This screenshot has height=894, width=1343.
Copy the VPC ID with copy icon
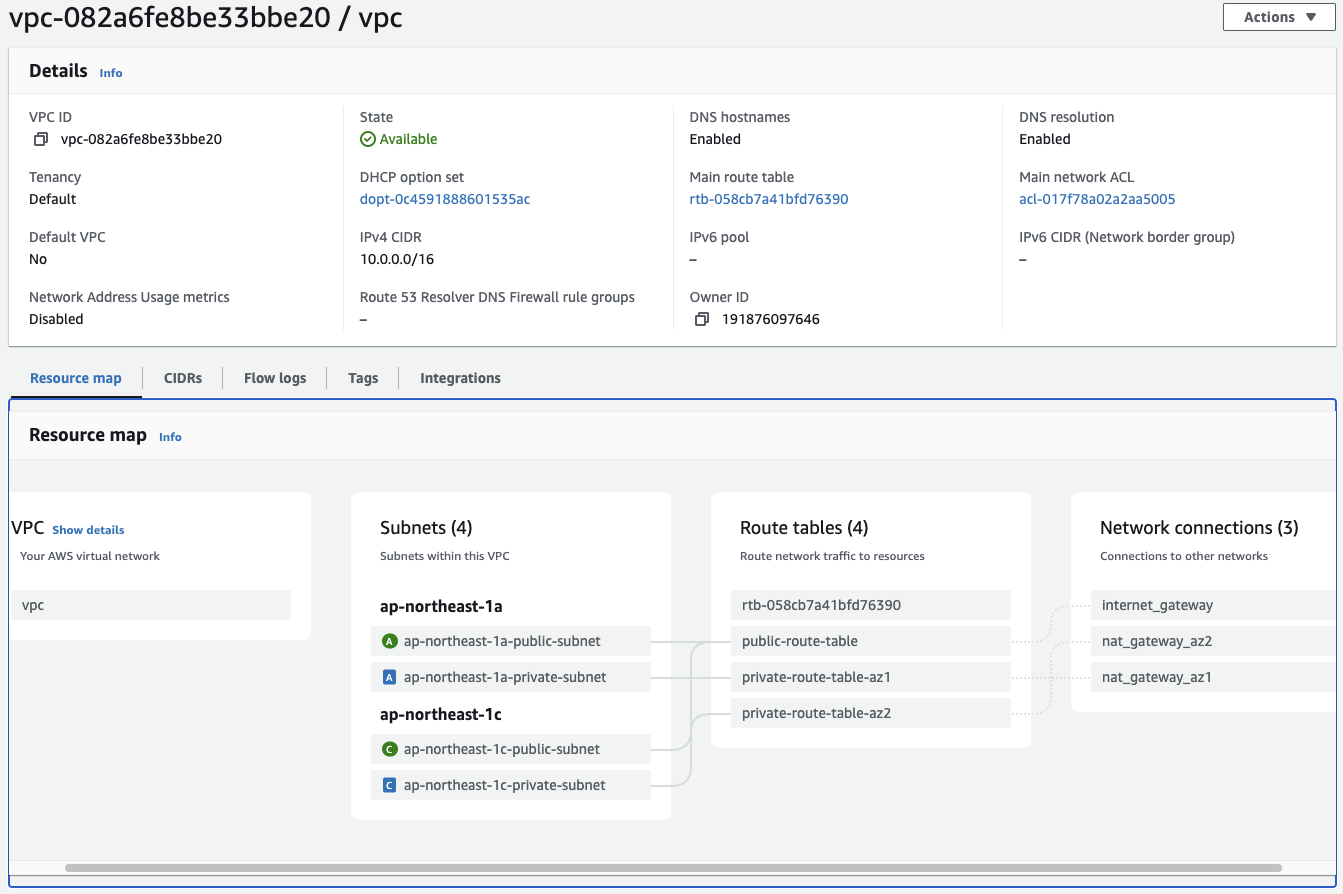coord(41,139)
